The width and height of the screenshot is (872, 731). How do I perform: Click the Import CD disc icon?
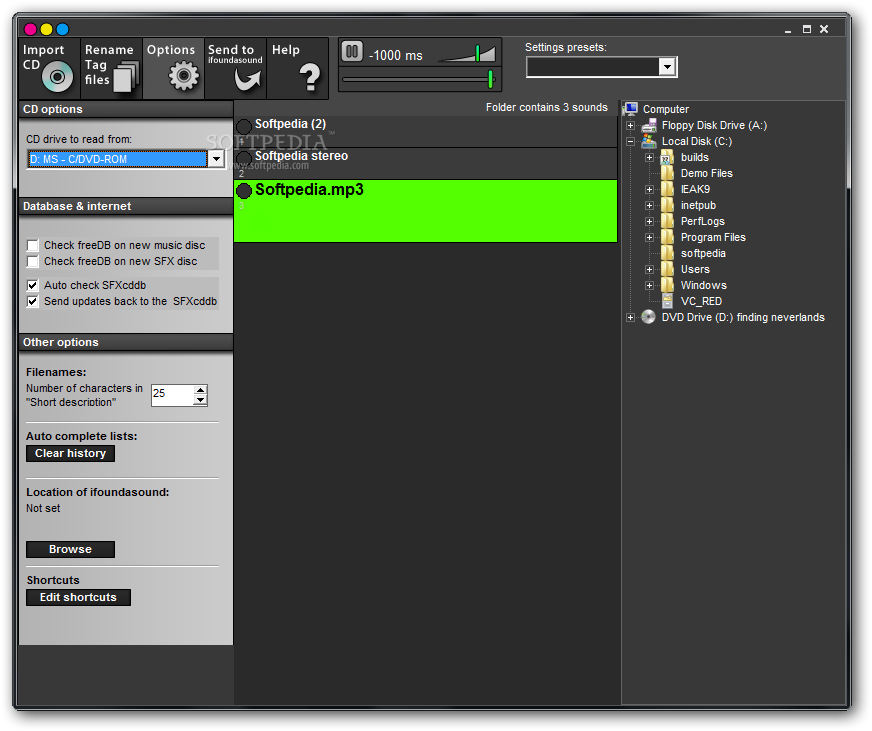[x=59, y=77]
